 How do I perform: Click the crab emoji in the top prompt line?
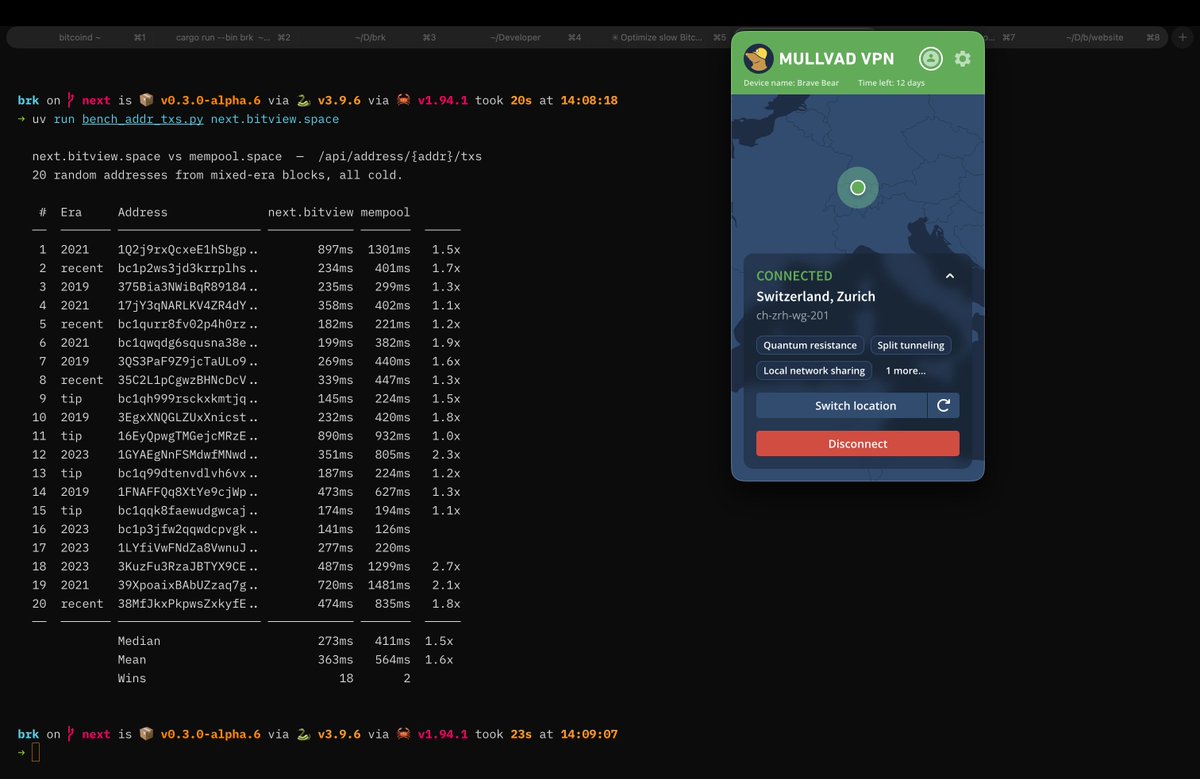pos(404,100)
